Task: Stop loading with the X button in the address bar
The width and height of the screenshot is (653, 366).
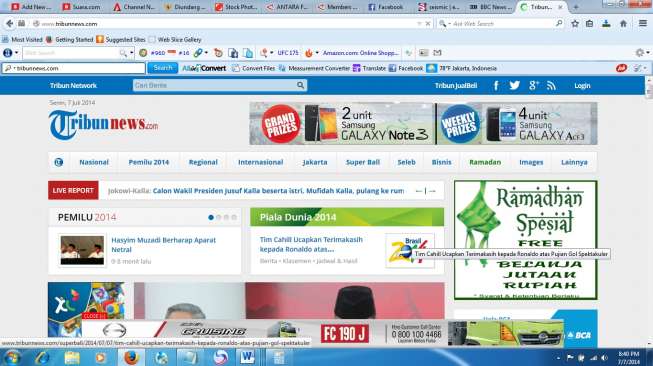Action: (428, 24)
